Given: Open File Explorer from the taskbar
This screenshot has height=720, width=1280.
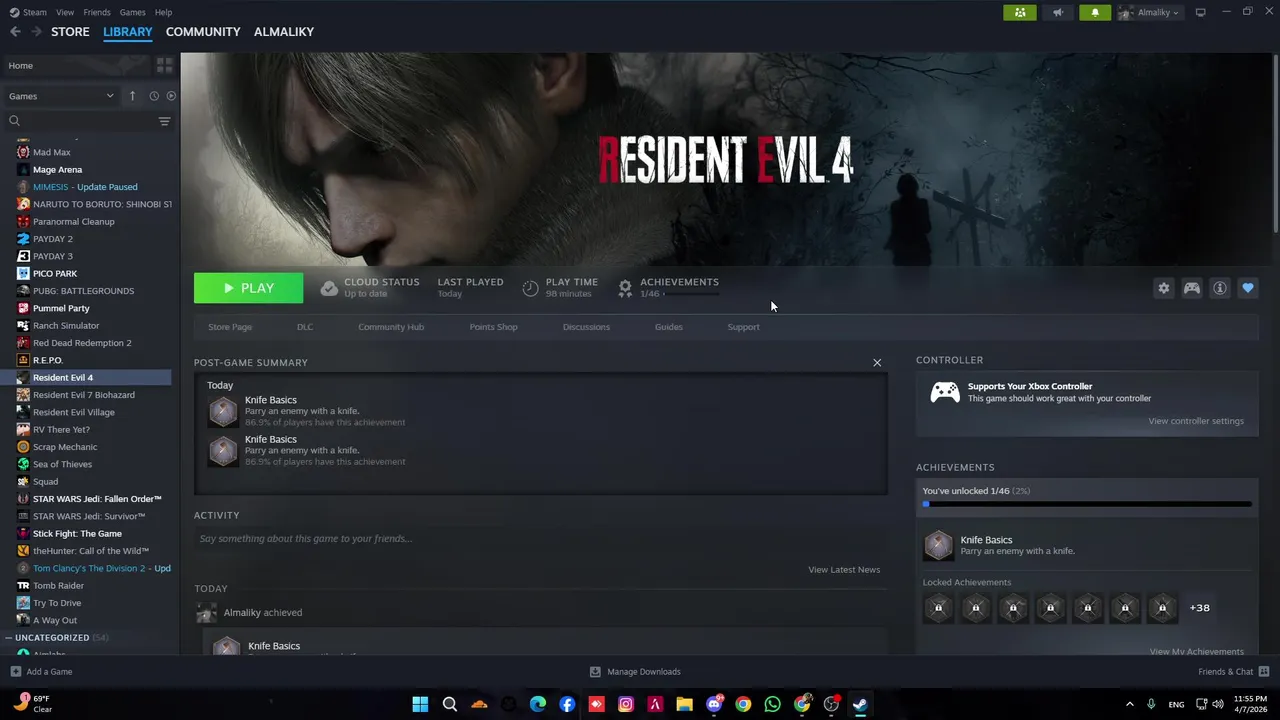Looking at the screenshot, I should click(684, 704).
